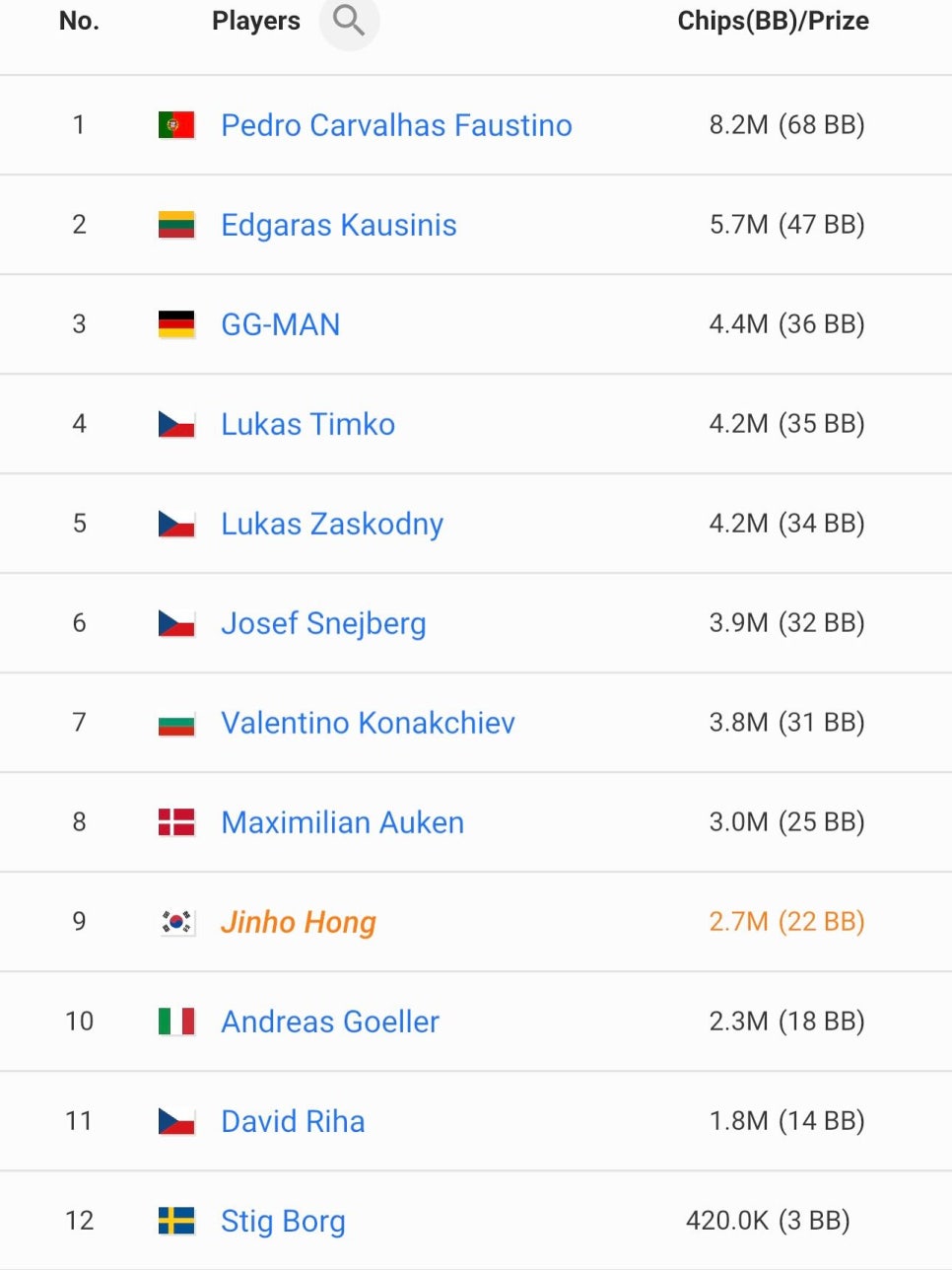
Task: Open David Riha's player link
Action: 293,1121
